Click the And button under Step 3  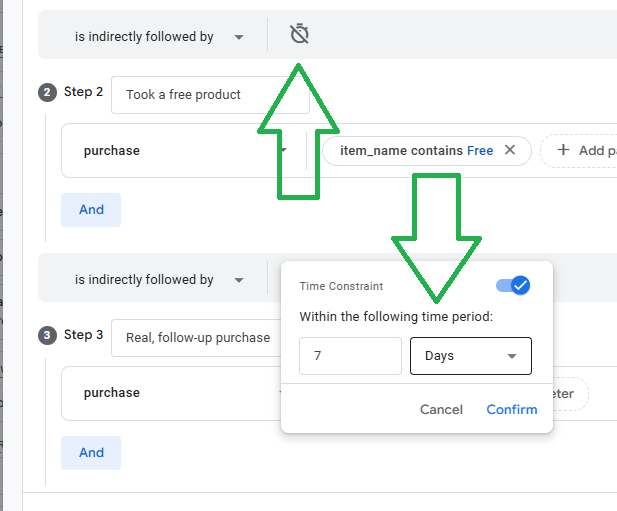[91, 453]
